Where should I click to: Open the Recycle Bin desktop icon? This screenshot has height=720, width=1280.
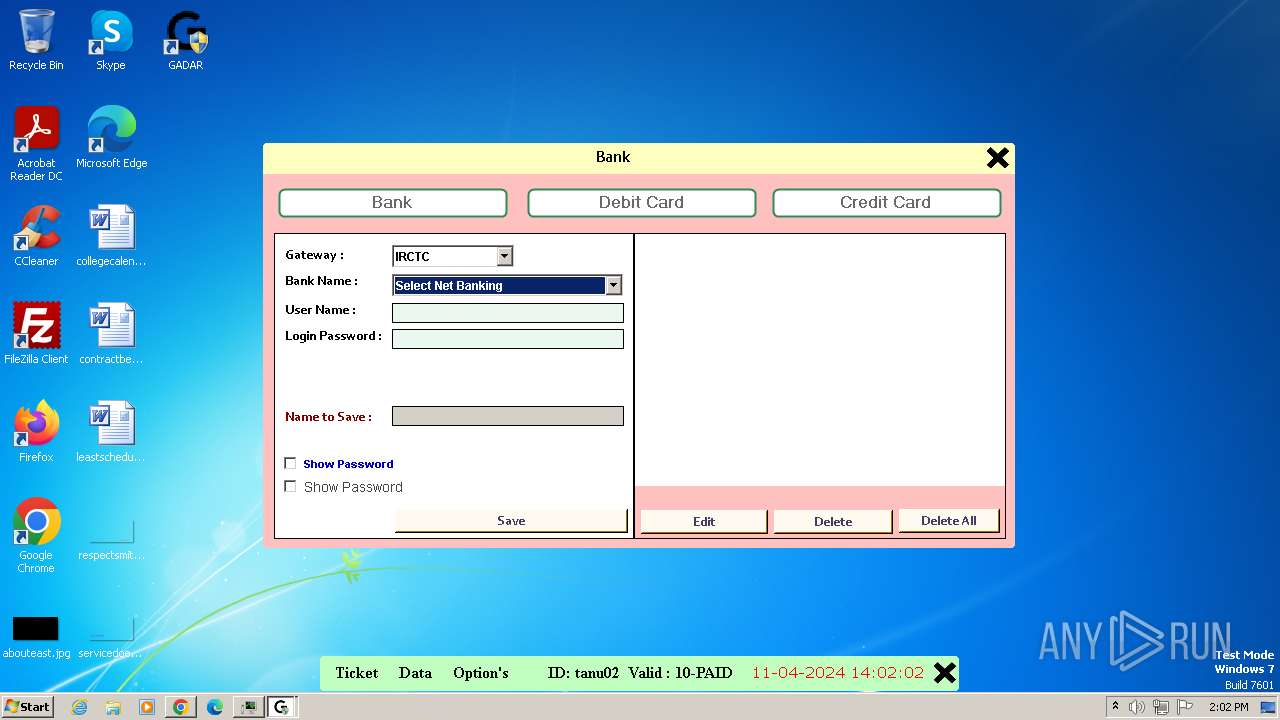tap(36, 40)
